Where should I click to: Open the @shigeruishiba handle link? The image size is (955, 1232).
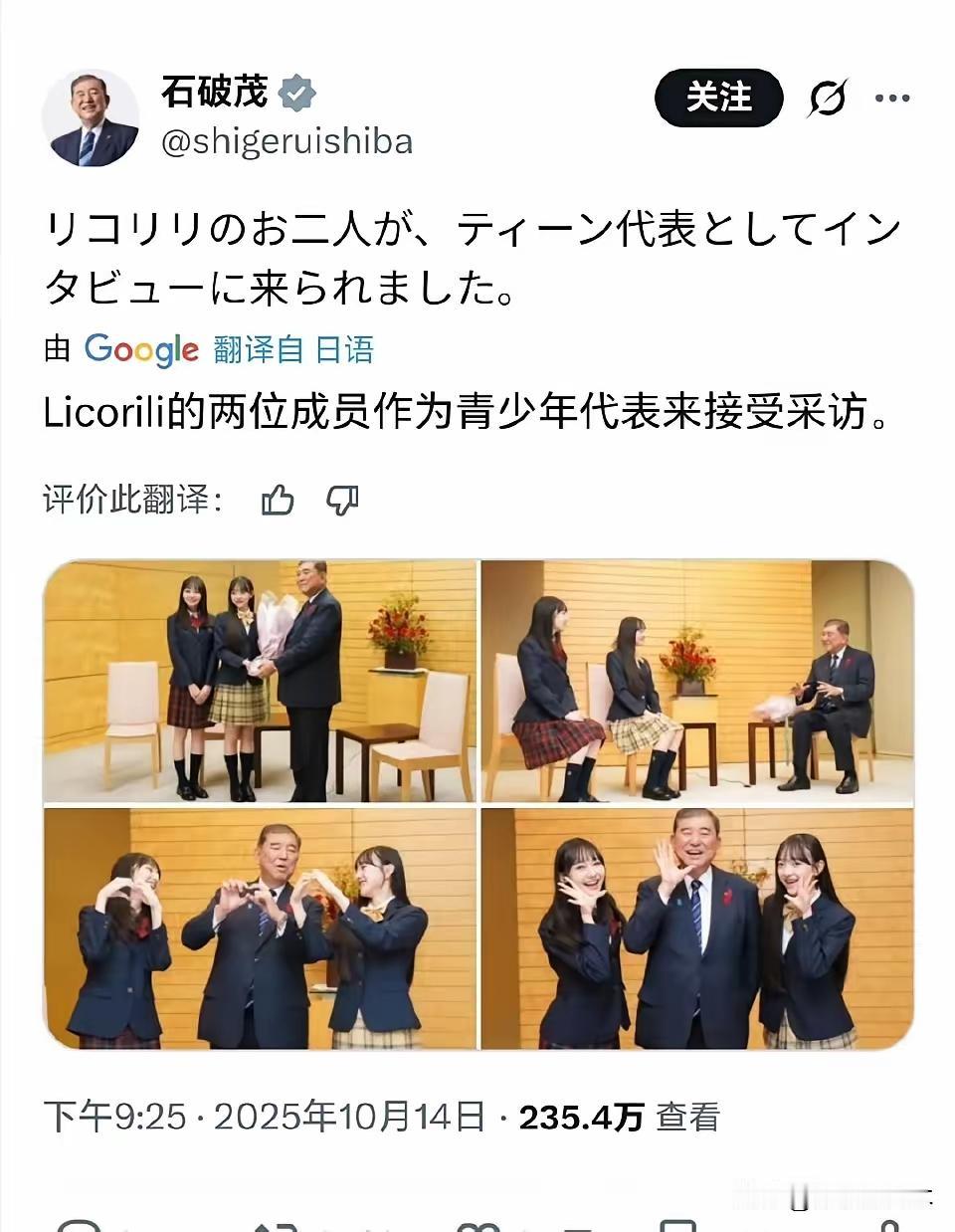click(286, 142)
